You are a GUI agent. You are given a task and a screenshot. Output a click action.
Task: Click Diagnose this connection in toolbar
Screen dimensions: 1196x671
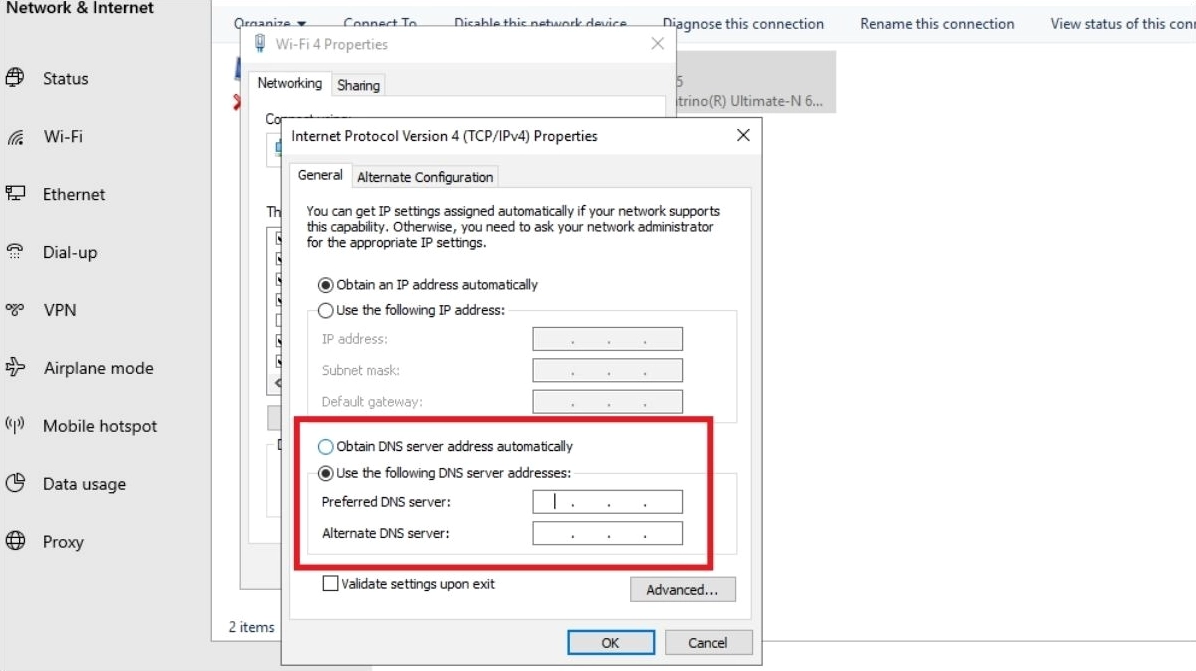click(743, 24)
